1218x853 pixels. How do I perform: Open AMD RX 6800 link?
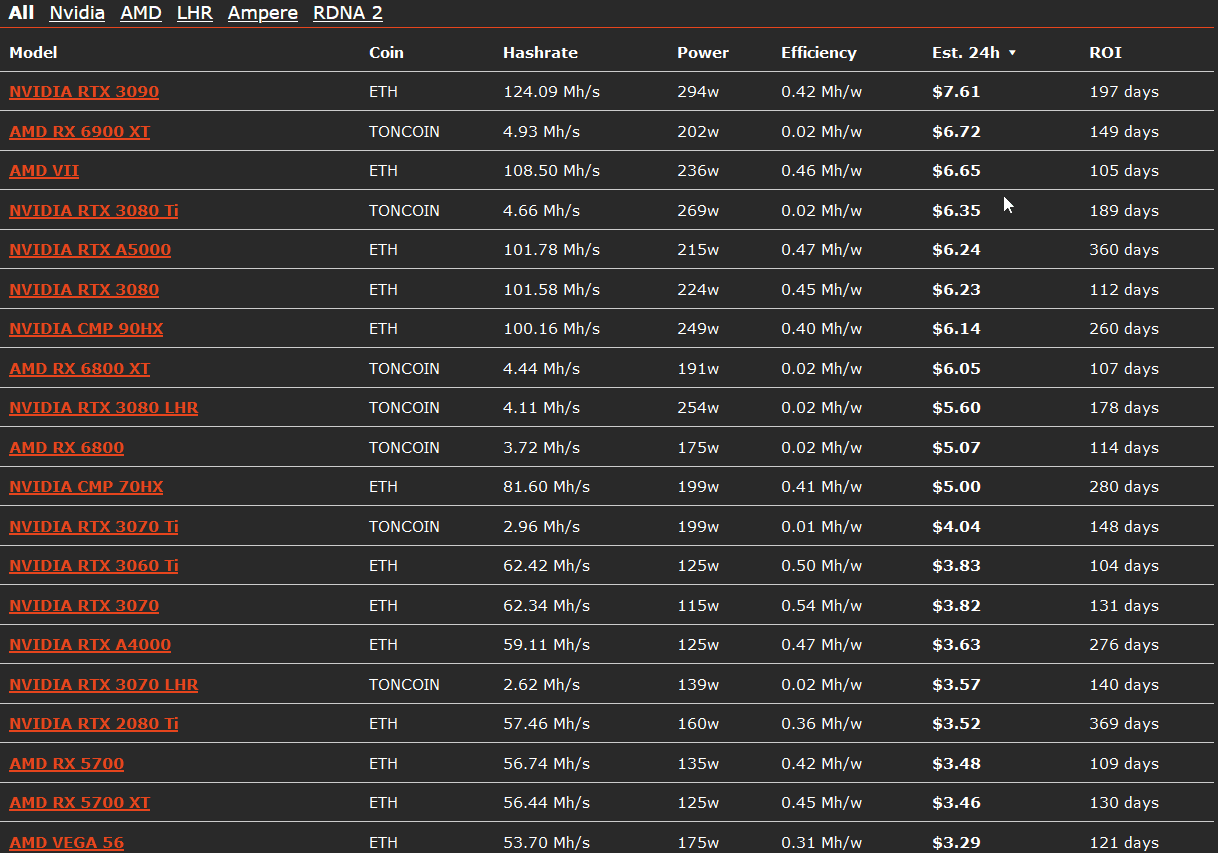click(67, 447)
